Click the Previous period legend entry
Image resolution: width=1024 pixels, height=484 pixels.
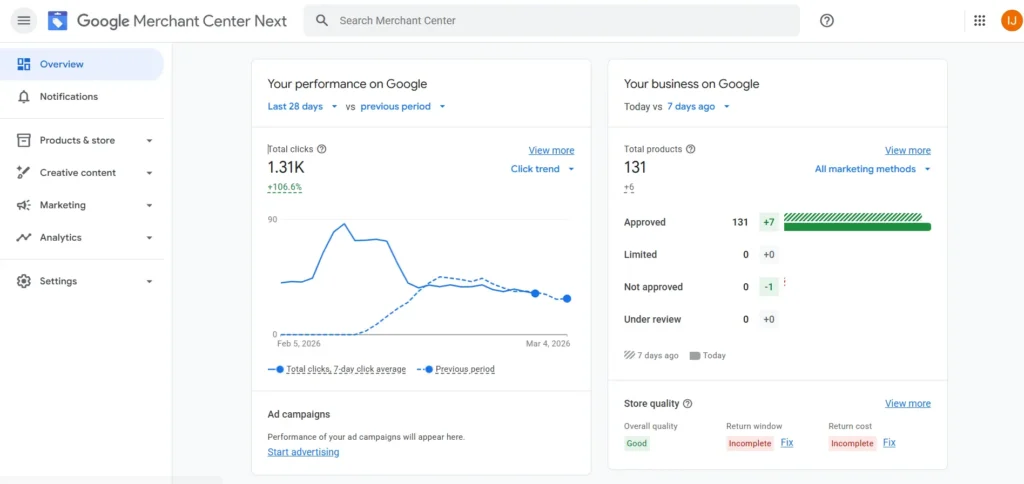pos(456,369)
